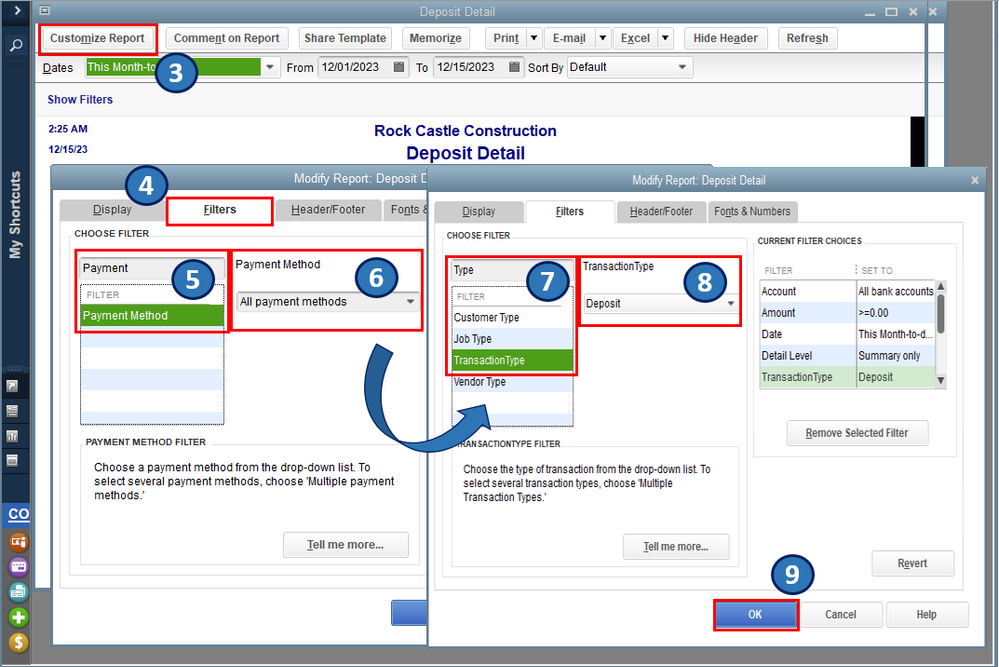This screenshot has height=667, width=999.
Task: Click Comment on Report button
Action: (x=226, y=38)
